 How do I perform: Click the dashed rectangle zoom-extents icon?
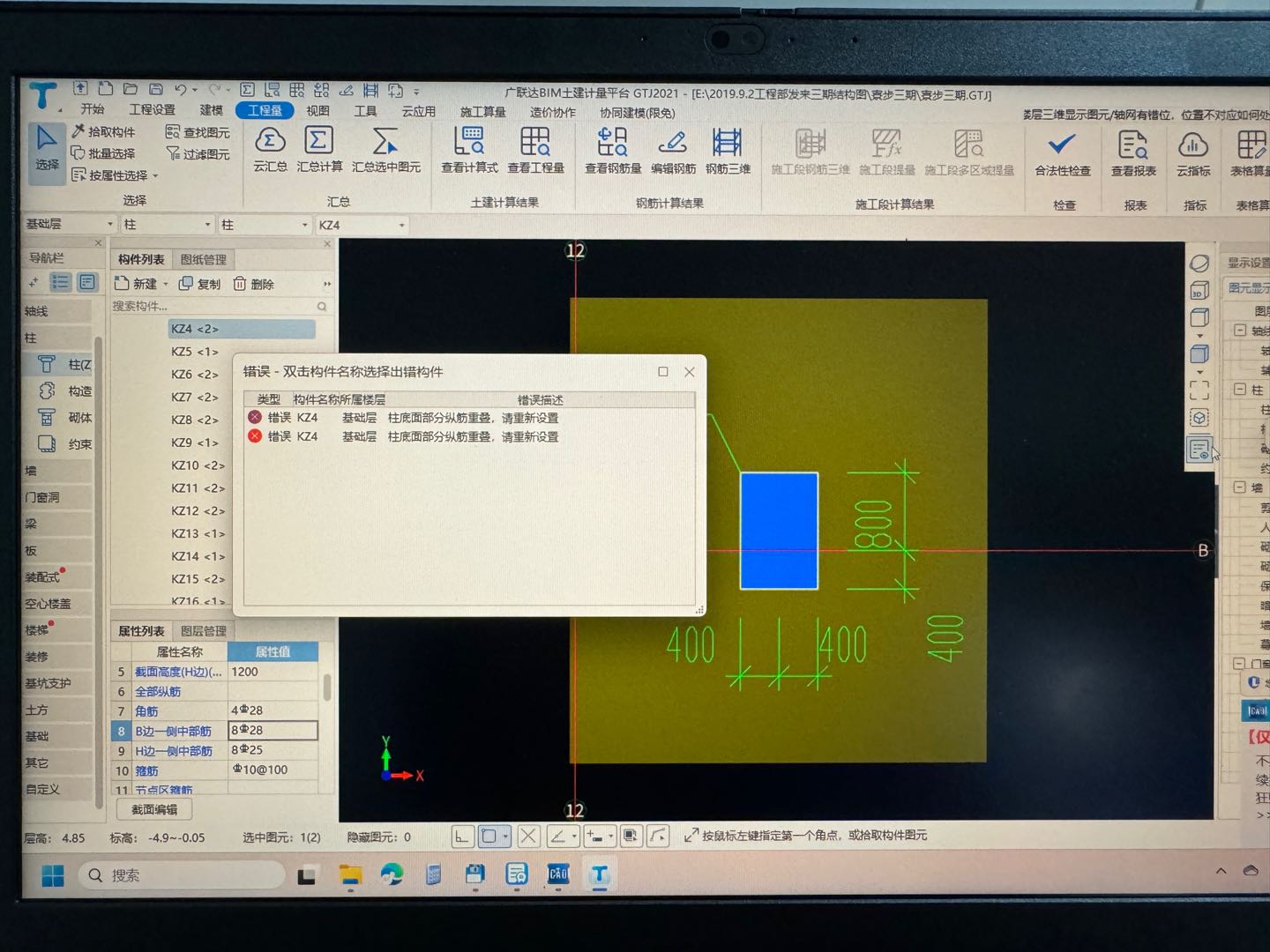coord(1199,389)
